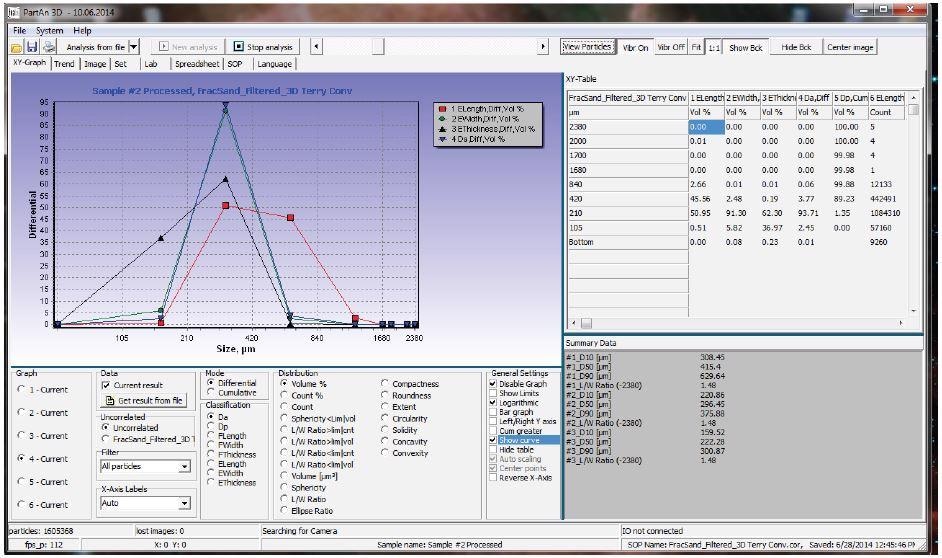This screenshot has width=942, height=558.
Task: Click the 1084310 count cell in table
Action: point(884,213)
